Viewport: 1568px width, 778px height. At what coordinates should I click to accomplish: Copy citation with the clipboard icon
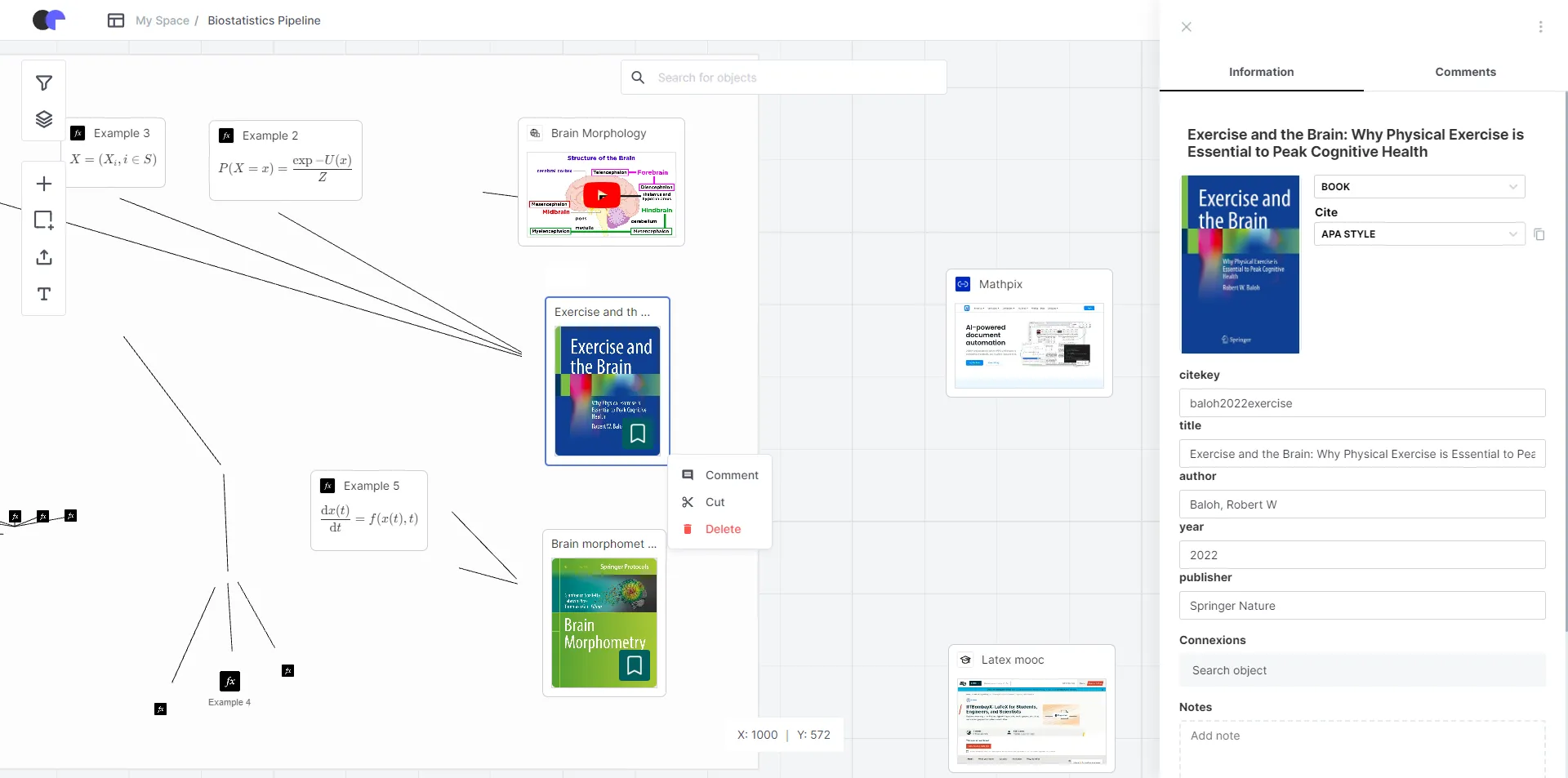(x=1539, y=234)
